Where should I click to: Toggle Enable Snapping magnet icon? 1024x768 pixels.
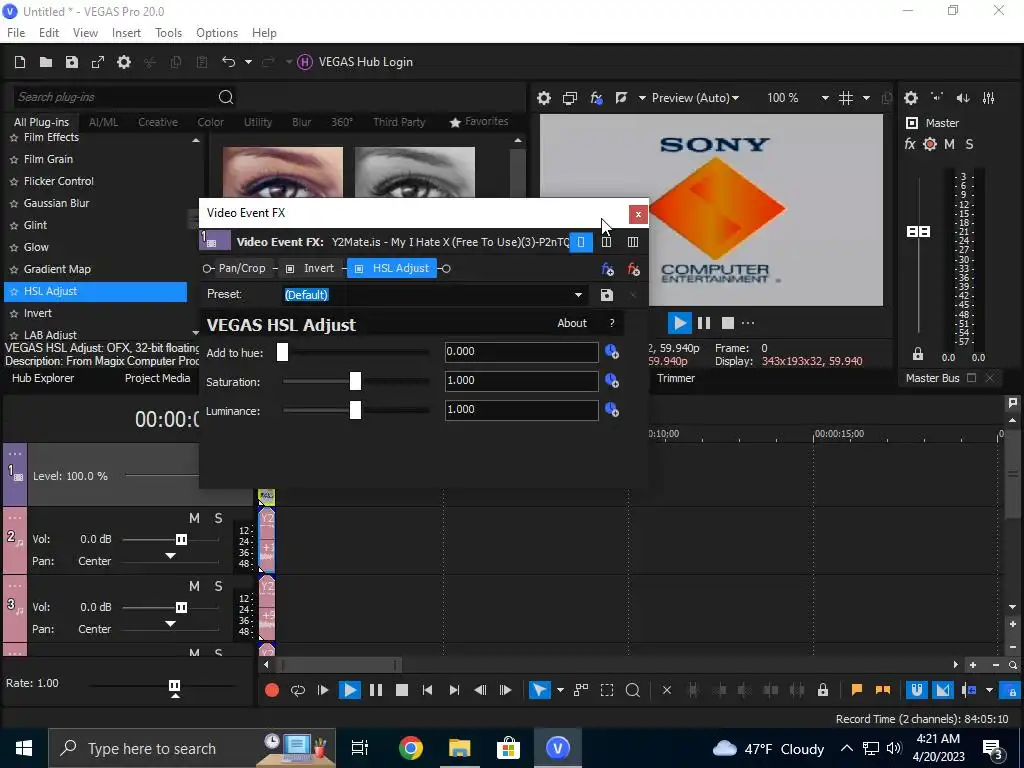pyautogui.click(x=916, y=690)
